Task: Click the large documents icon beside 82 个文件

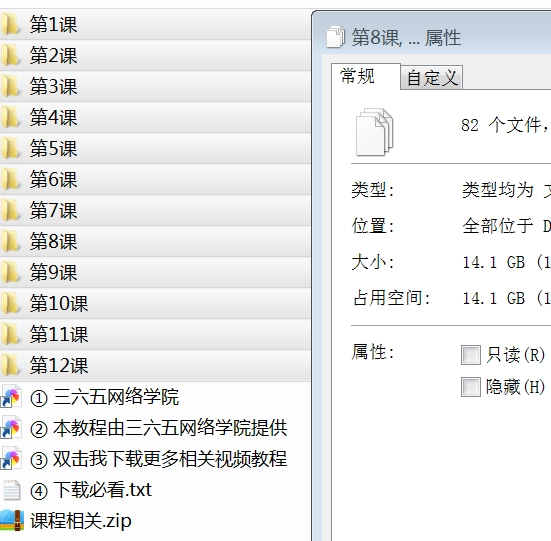Action: click(x=374, y=132)
